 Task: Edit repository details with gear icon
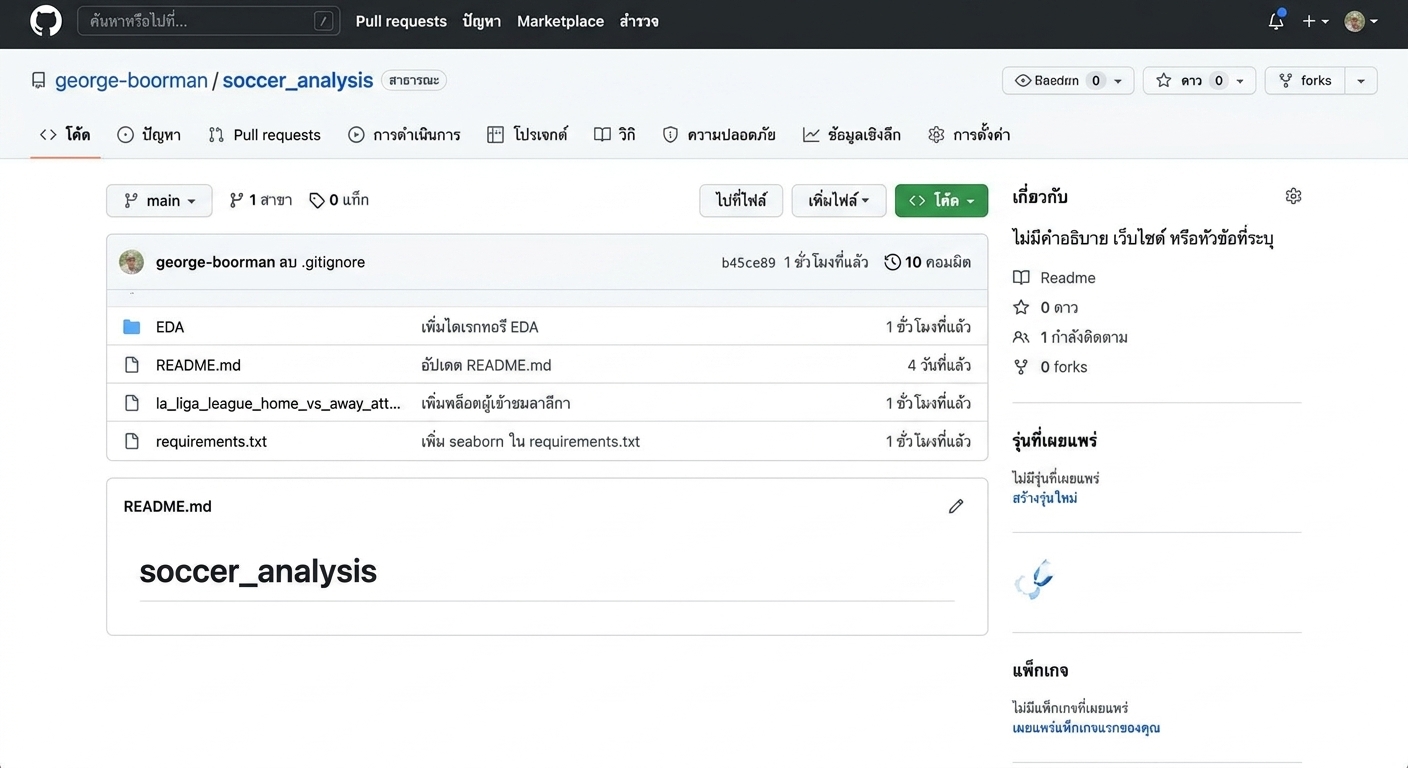click(x=1293, y=196)
